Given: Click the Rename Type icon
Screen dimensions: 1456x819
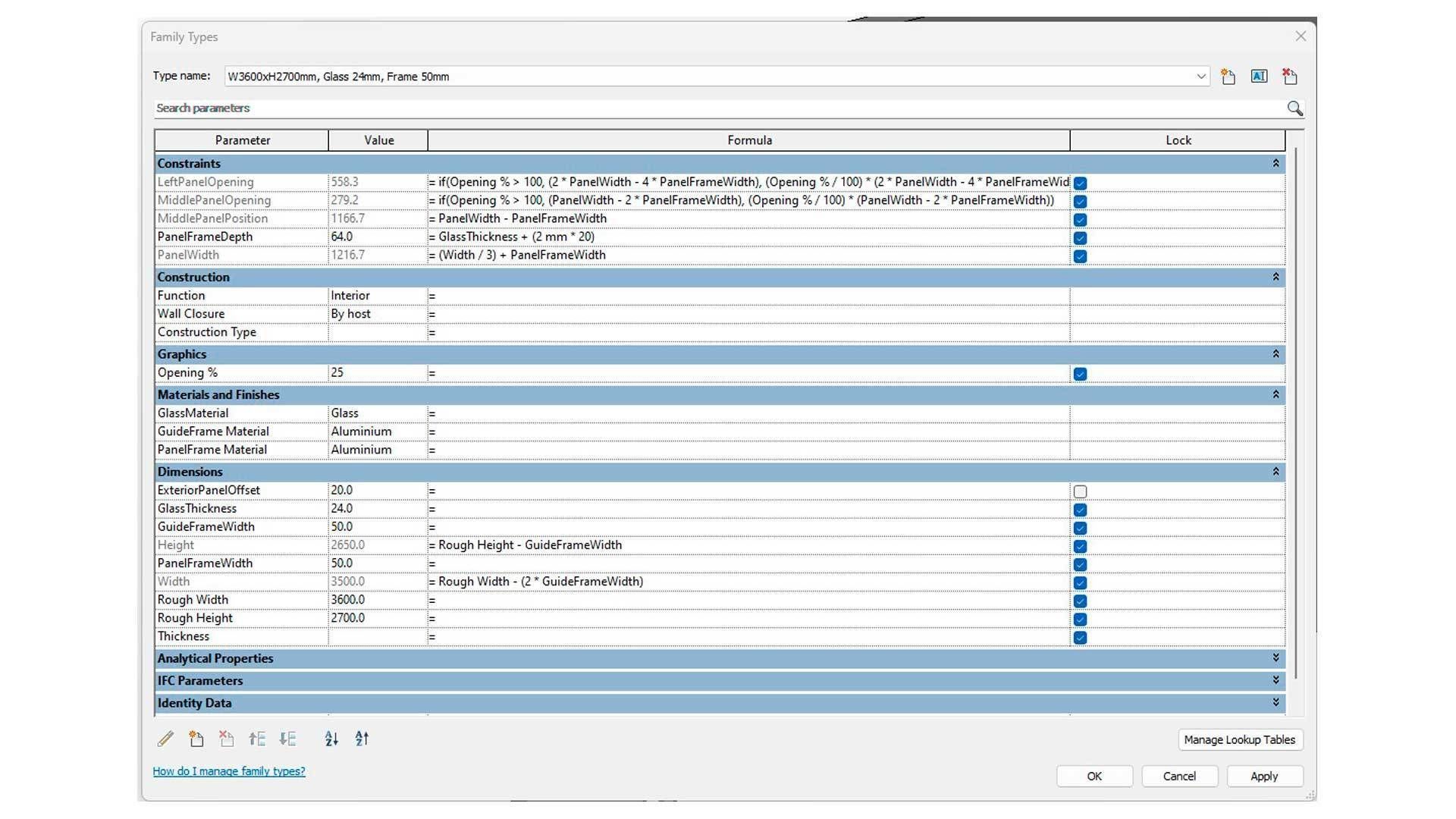Looking at the screenshot, I should 1259,77.
